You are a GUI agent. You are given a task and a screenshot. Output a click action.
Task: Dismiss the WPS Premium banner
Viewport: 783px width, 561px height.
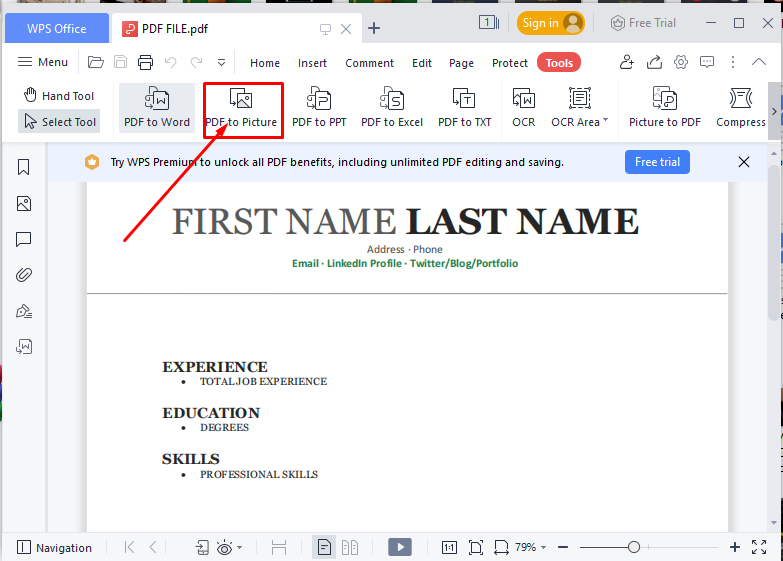click(x=744, y=162)
